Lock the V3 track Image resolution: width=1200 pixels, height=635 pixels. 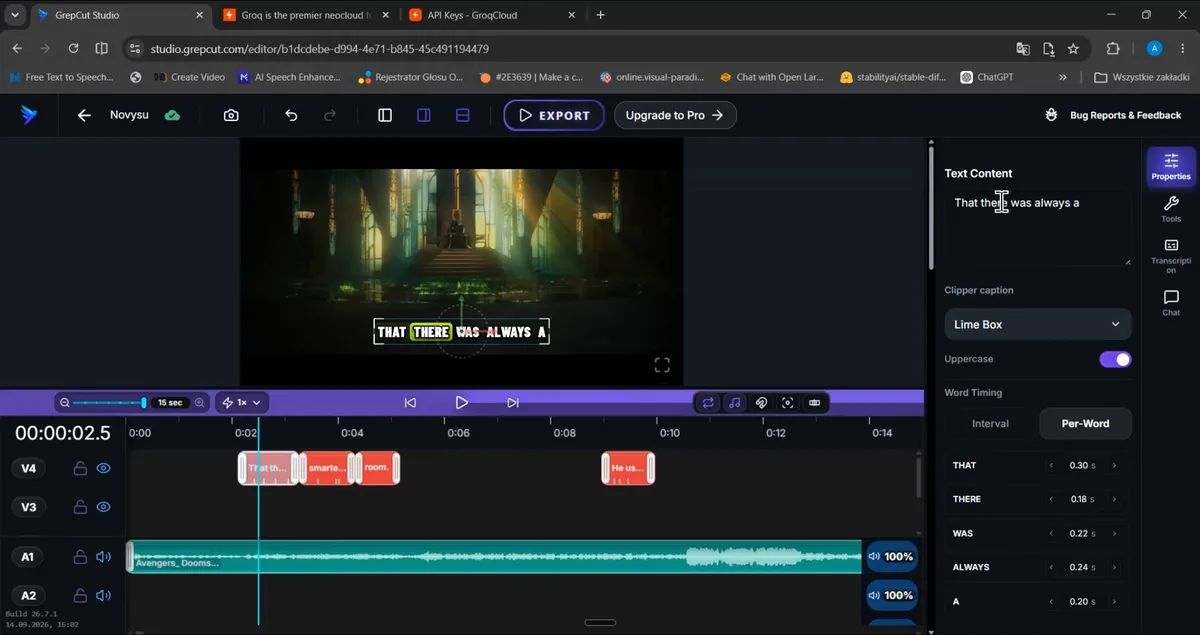[78, 507]
